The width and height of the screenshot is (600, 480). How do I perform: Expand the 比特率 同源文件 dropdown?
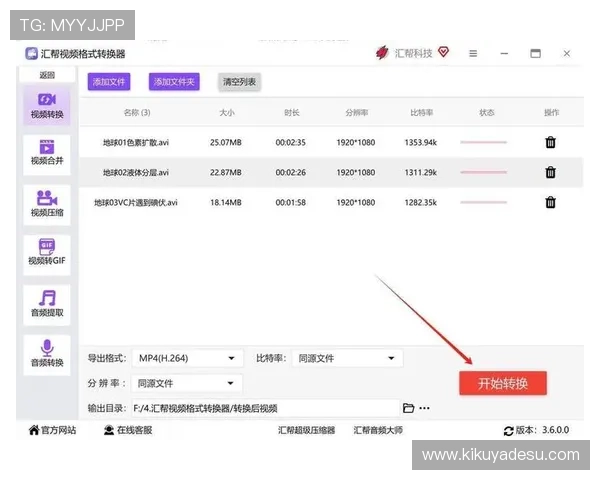coord(347,358)
